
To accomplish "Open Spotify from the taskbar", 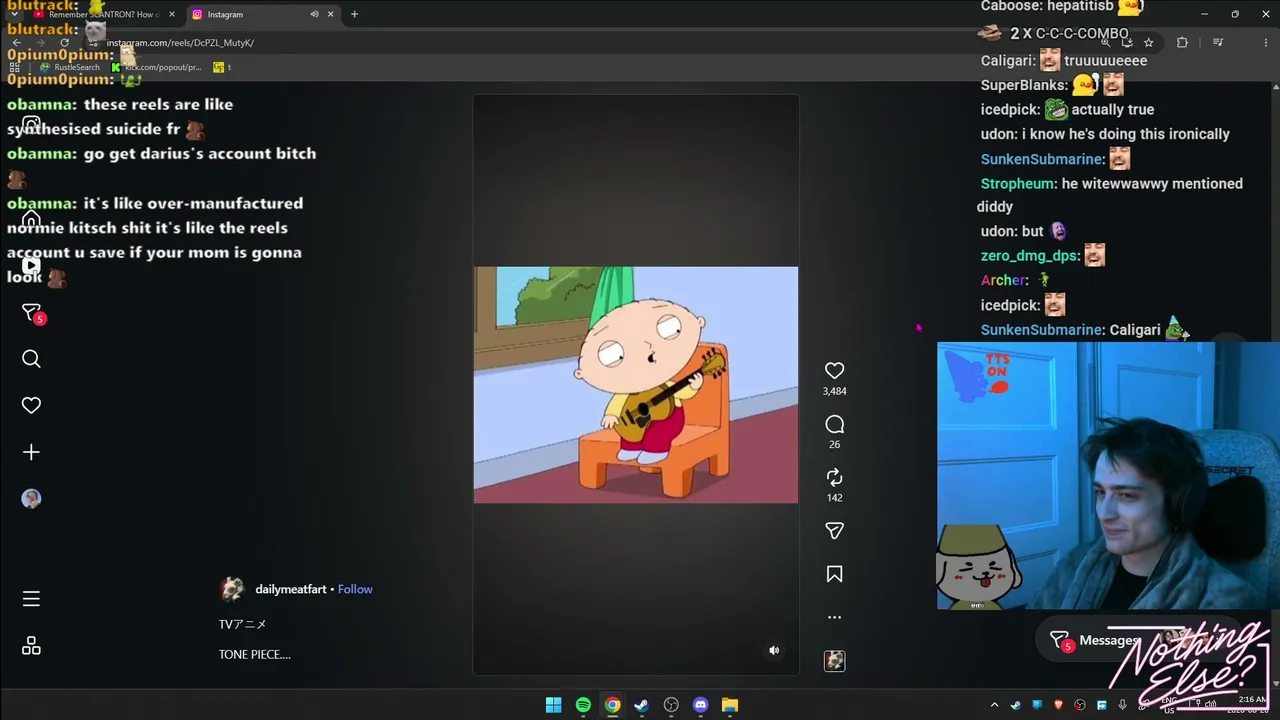I will point(583,705).
